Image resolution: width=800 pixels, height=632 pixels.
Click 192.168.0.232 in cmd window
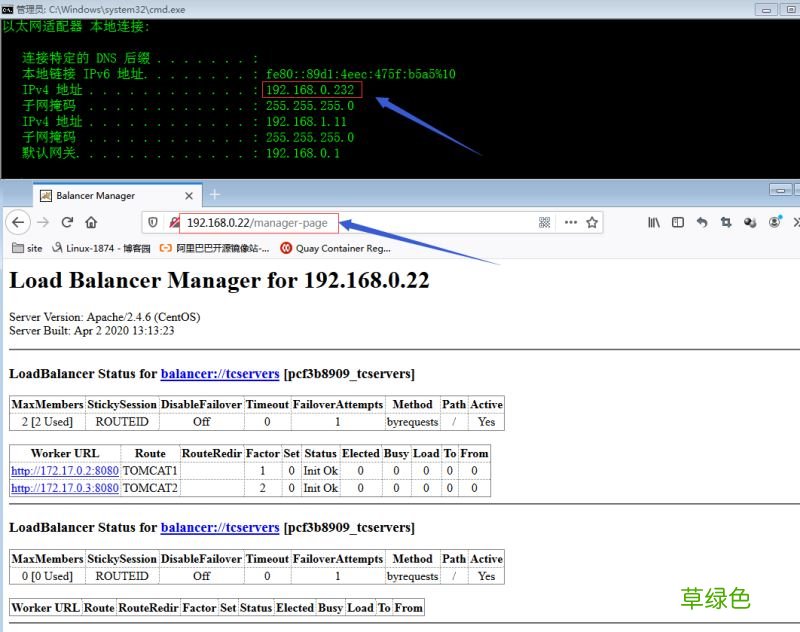point(310,90)
